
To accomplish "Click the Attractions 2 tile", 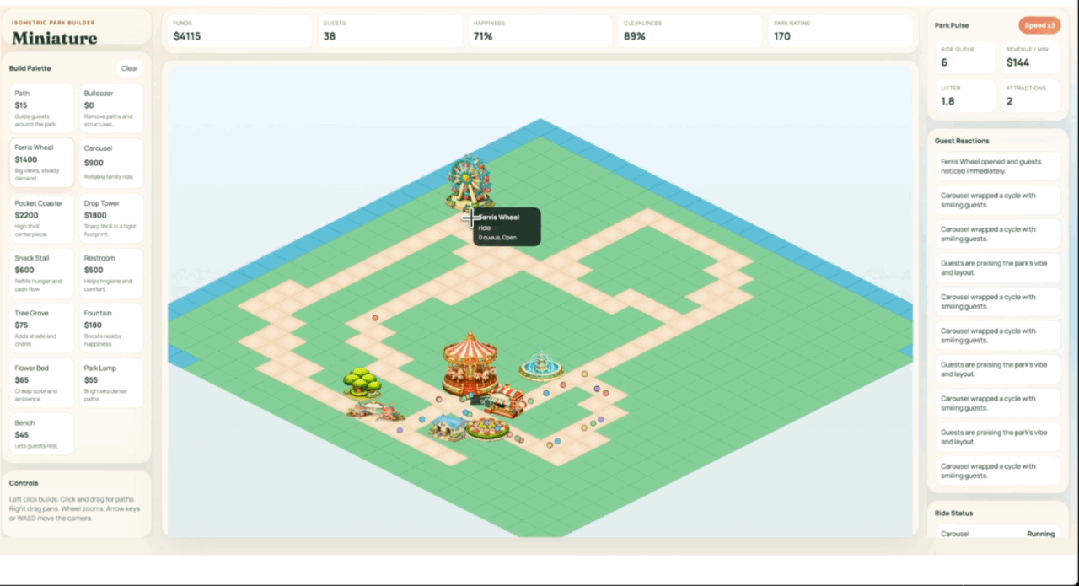I will (1030, 96).
